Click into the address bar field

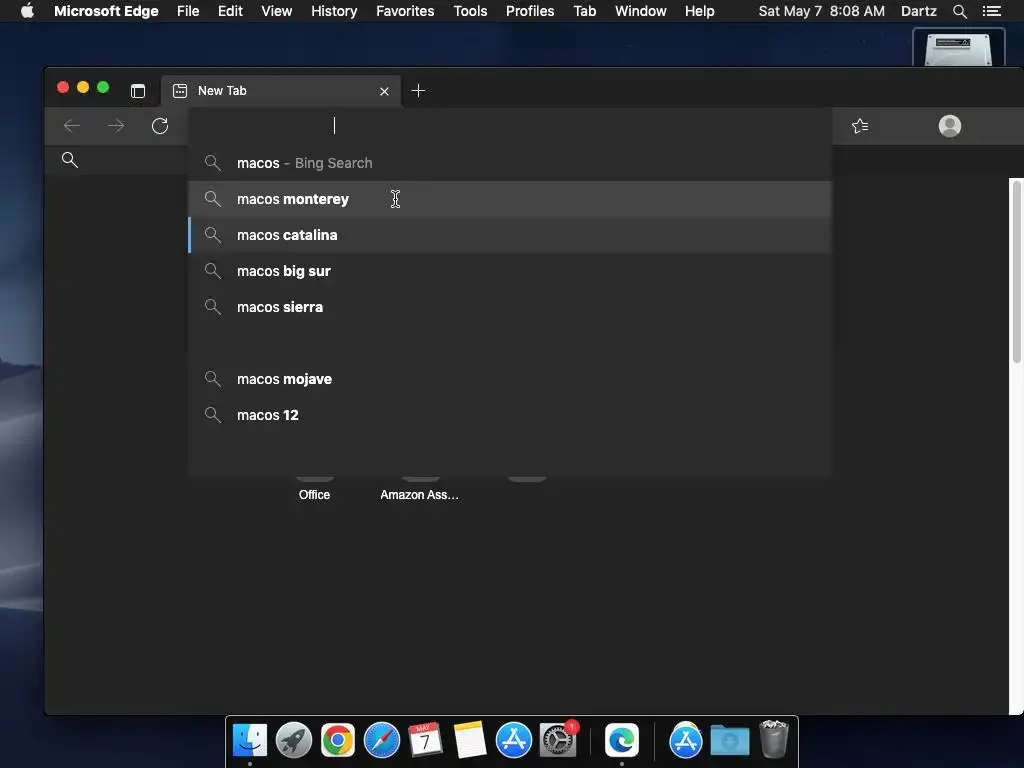point(509,125)
